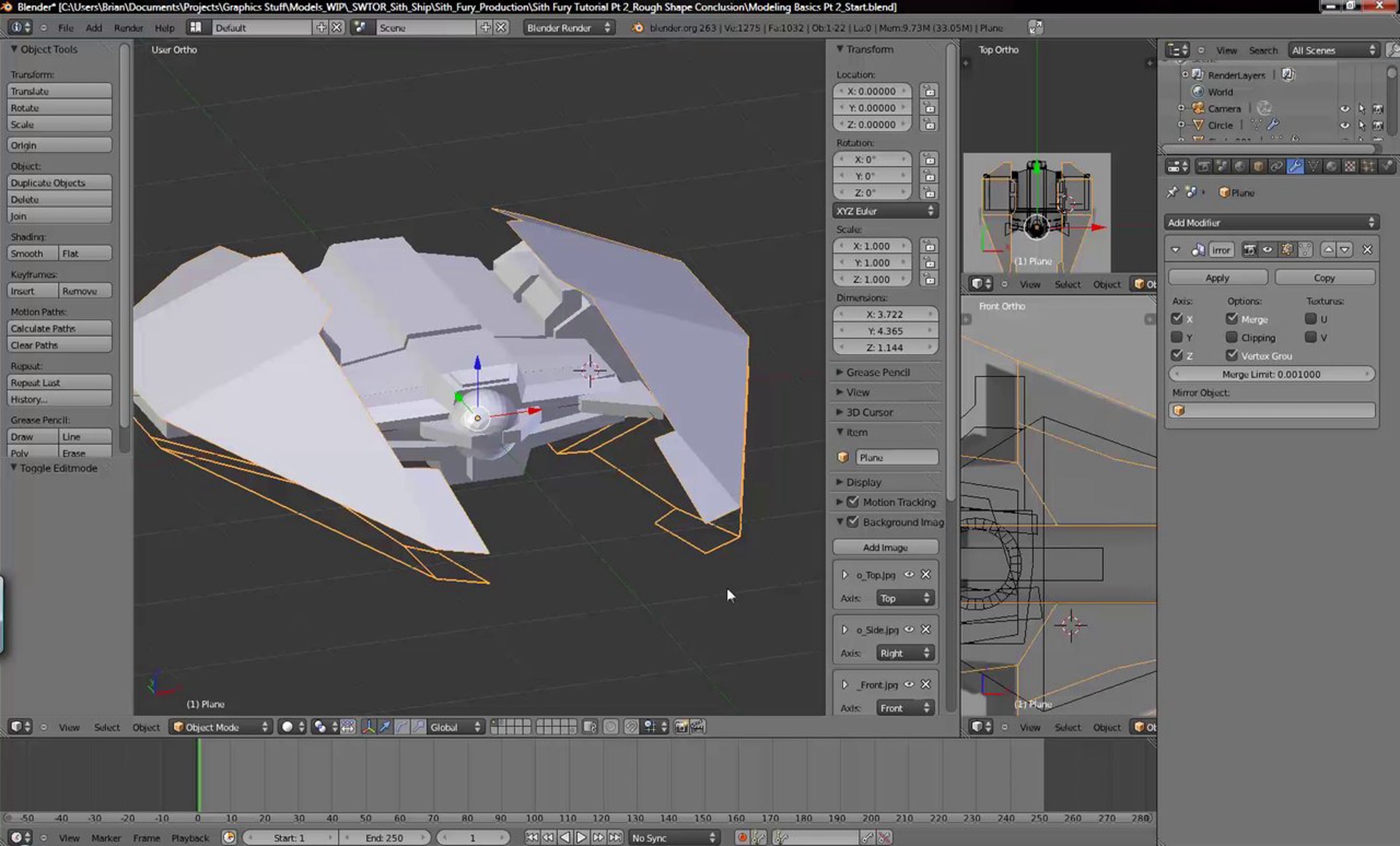Hide the o_Top.jpg background image
The image size is (1400, 846).
point(909,574)
